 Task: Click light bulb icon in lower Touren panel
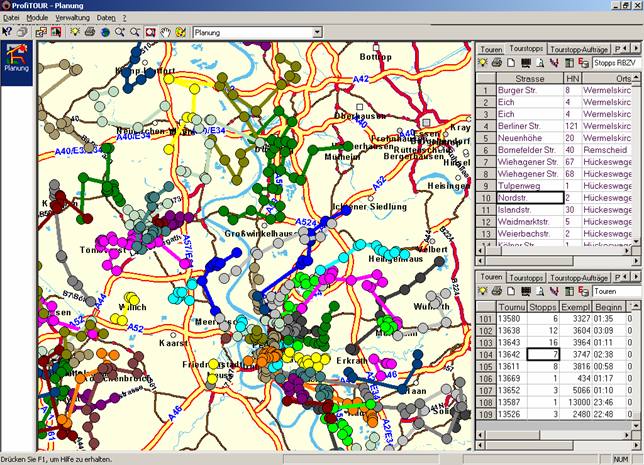pyautogui.click(x=483, y=291)
